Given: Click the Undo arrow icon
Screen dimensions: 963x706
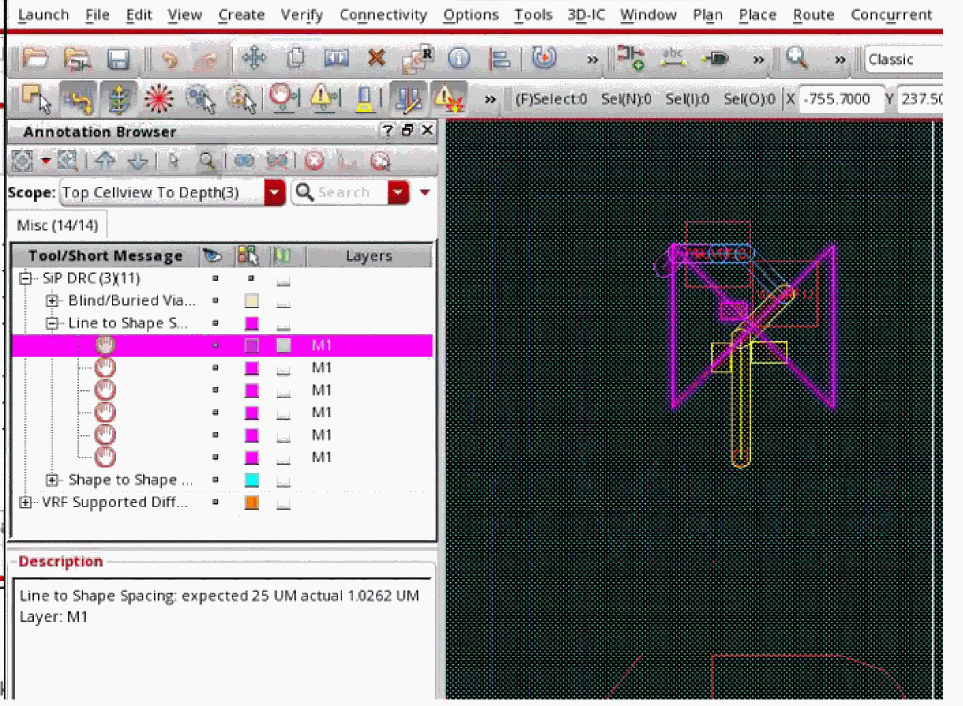Looking at the screenshot, I should tap(169, 60).
